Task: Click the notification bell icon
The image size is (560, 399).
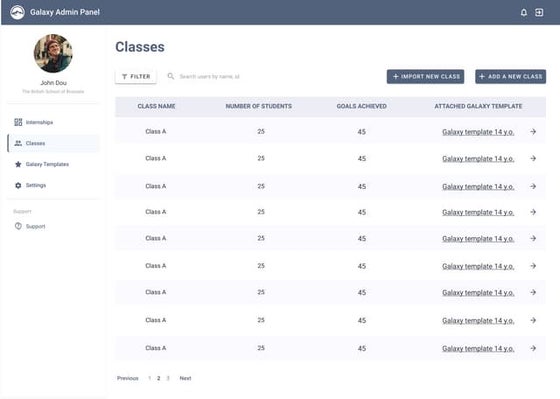Action: pyautogui.click(x=524, y=13)
